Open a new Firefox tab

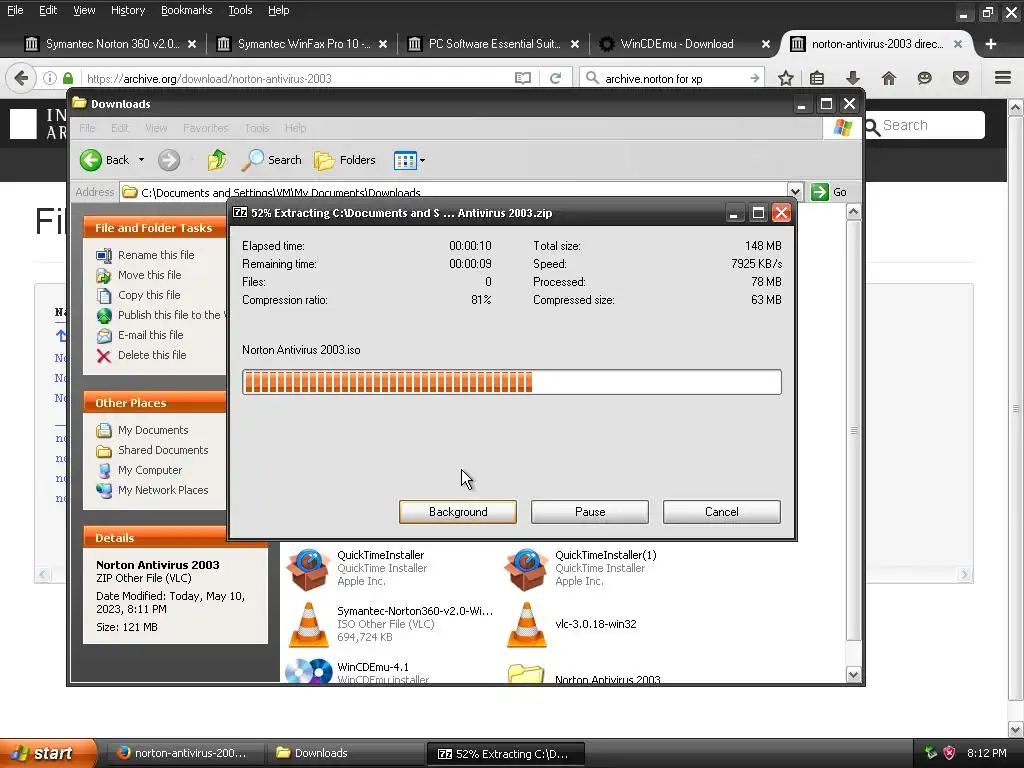(x=991, y=44)
